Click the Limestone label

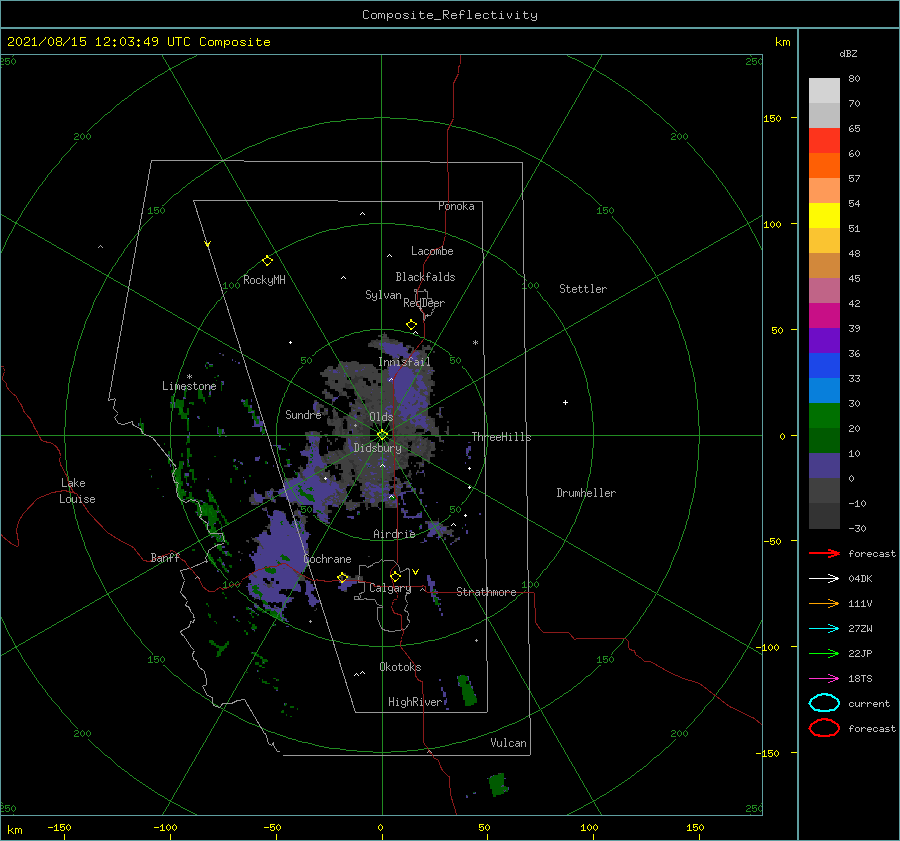coord(189,386)
